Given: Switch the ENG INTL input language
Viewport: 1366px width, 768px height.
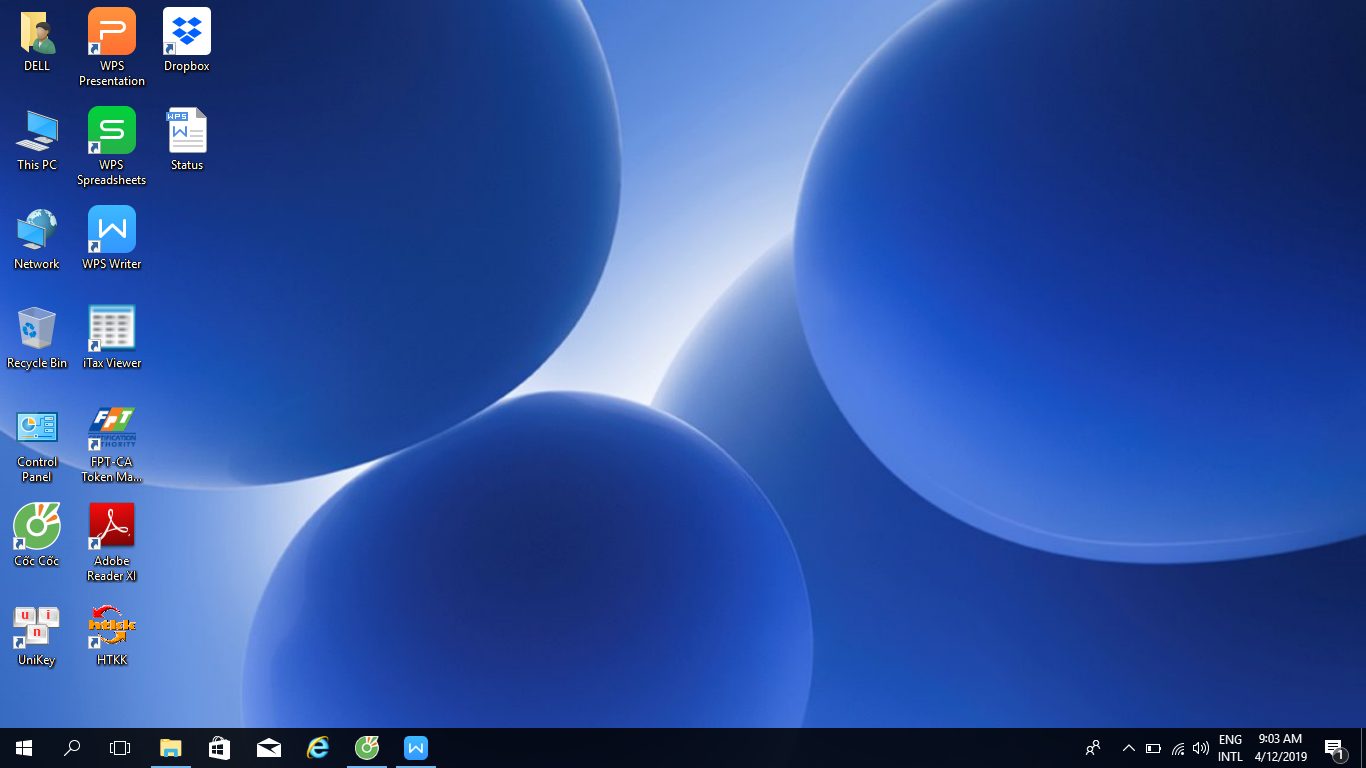Looking at the screenshot, I should coord(1230,748).
